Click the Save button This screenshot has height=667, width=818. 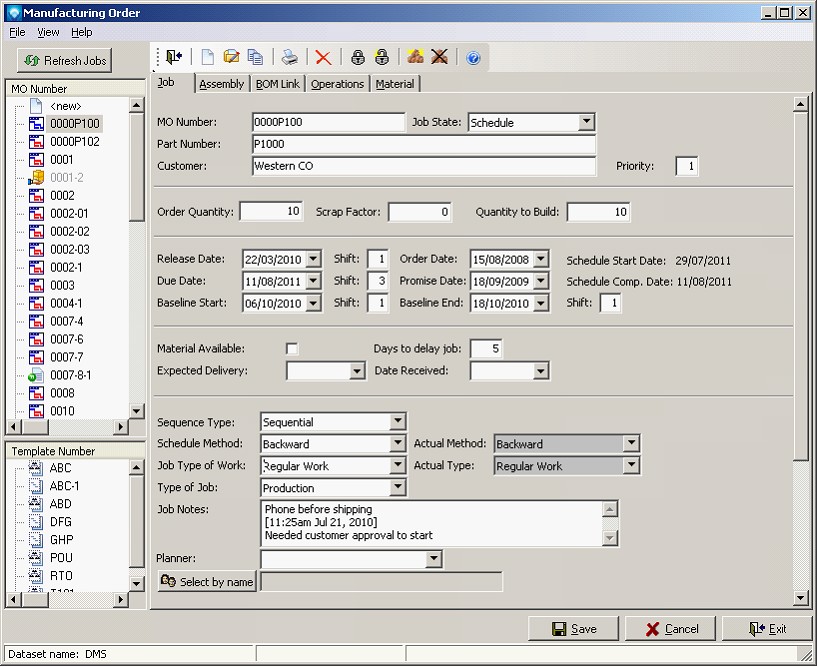point(574,629)
